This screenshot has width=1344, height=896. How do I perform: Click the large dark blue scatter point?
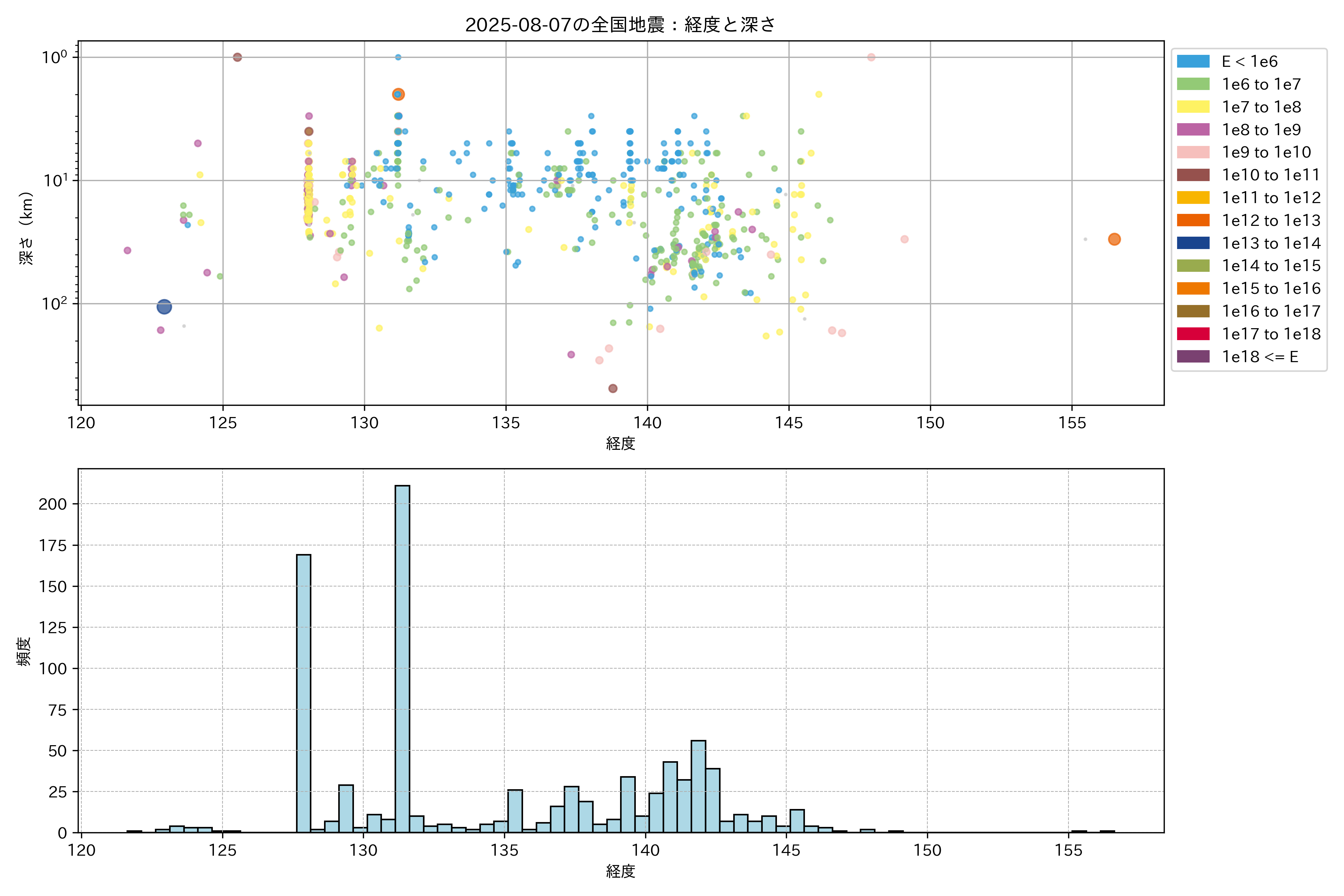pyautogui.click(x=164, y=307)
